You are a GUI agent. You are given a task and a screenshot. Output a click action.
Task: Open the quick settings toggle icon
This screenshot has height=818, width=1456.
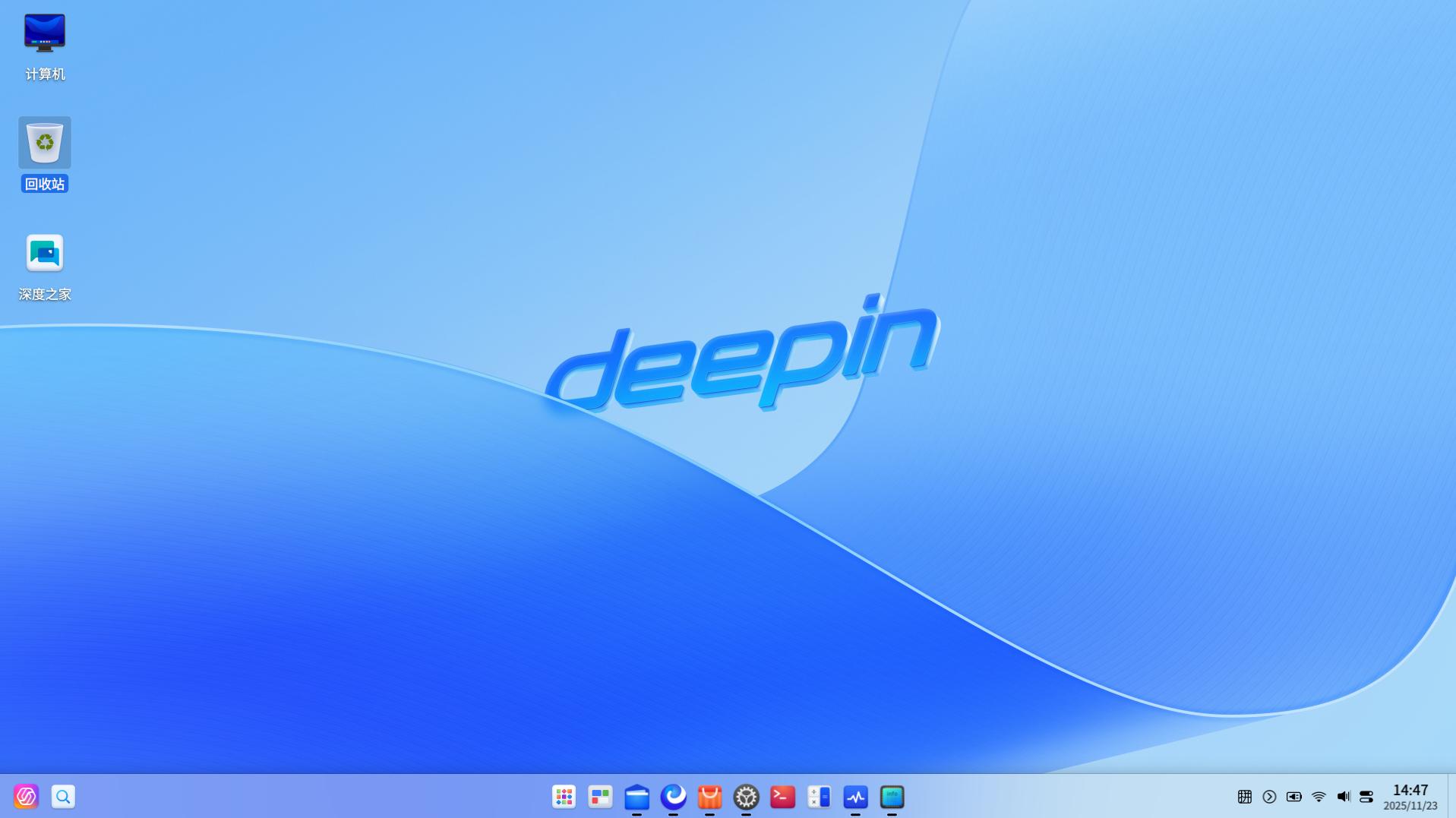(x=1366, y=797)
